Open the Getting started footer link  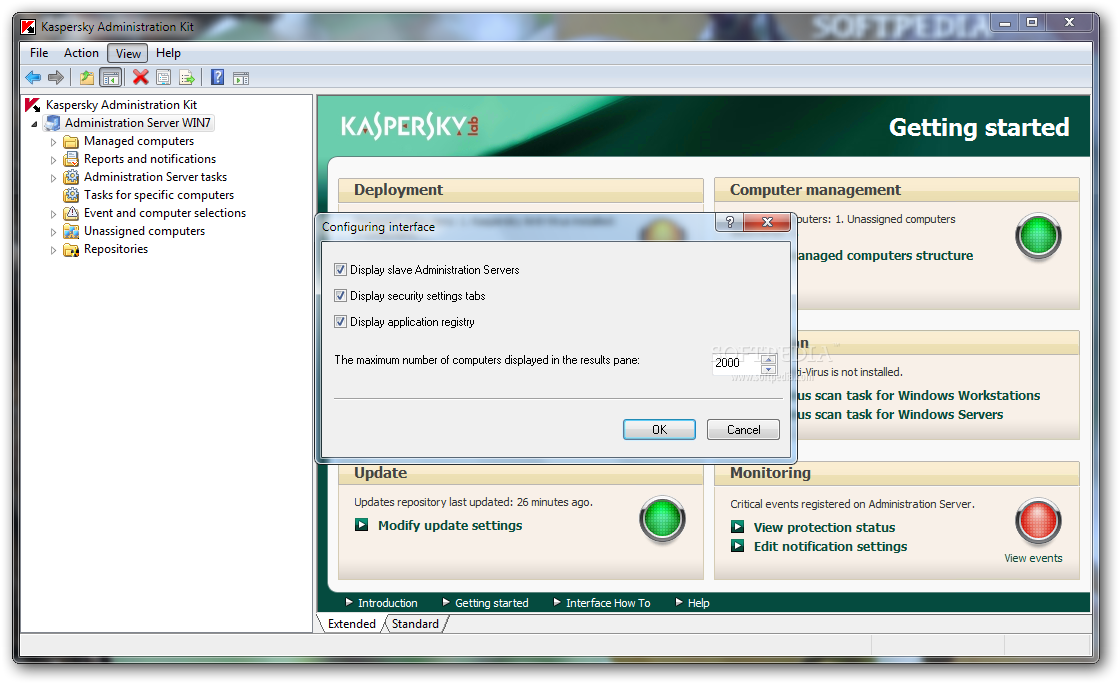pyautogui.click(x=491, y=603)
